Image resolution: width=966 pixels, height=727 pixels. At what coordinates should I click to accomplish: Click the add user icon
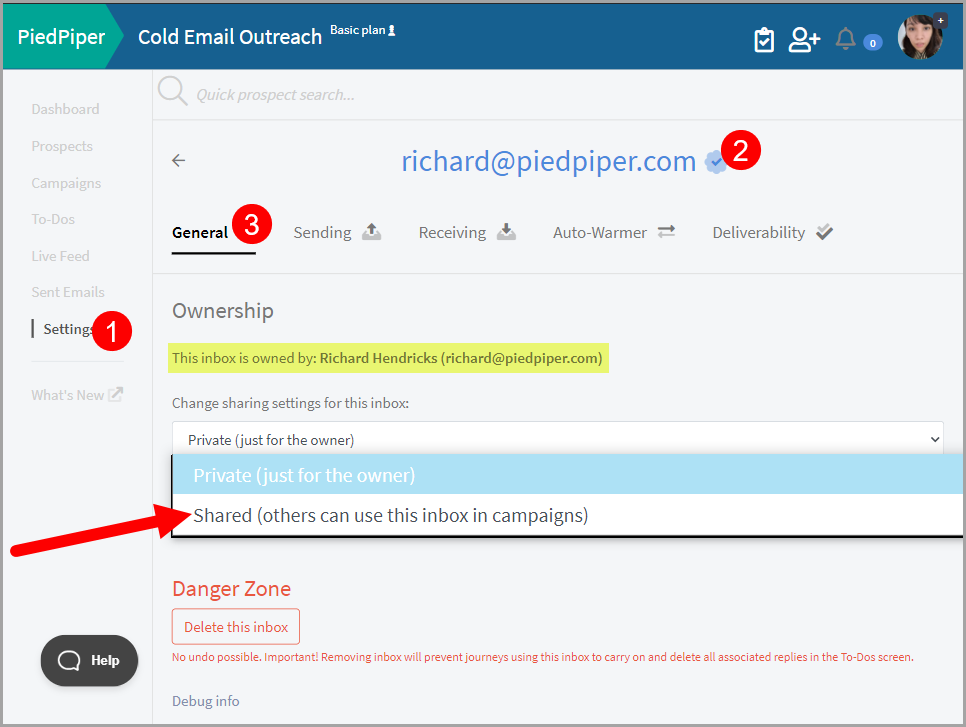pyautogui.click(x=803, y=40)
